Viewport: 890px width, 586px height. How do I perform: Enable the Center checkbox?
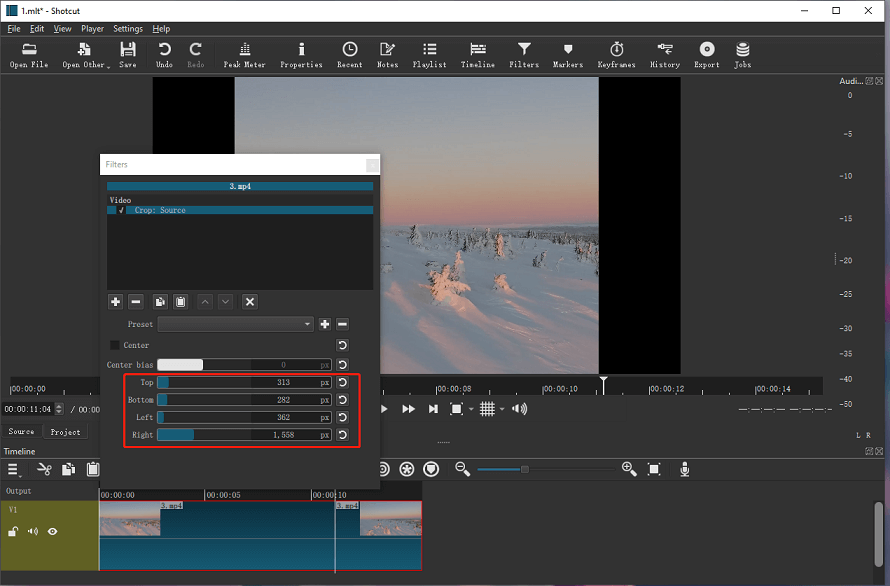click(x=115, y=345)
